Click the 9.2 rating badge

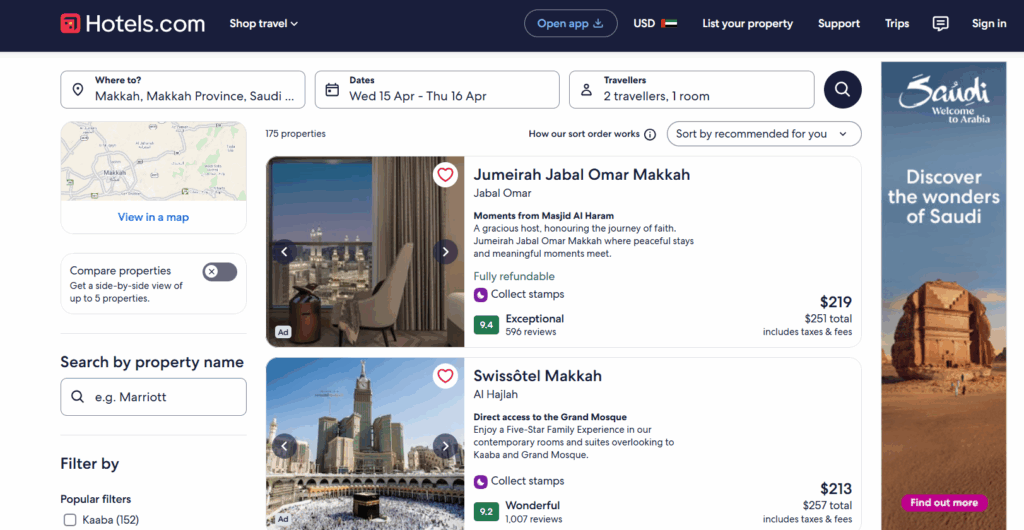click(487, 511)
